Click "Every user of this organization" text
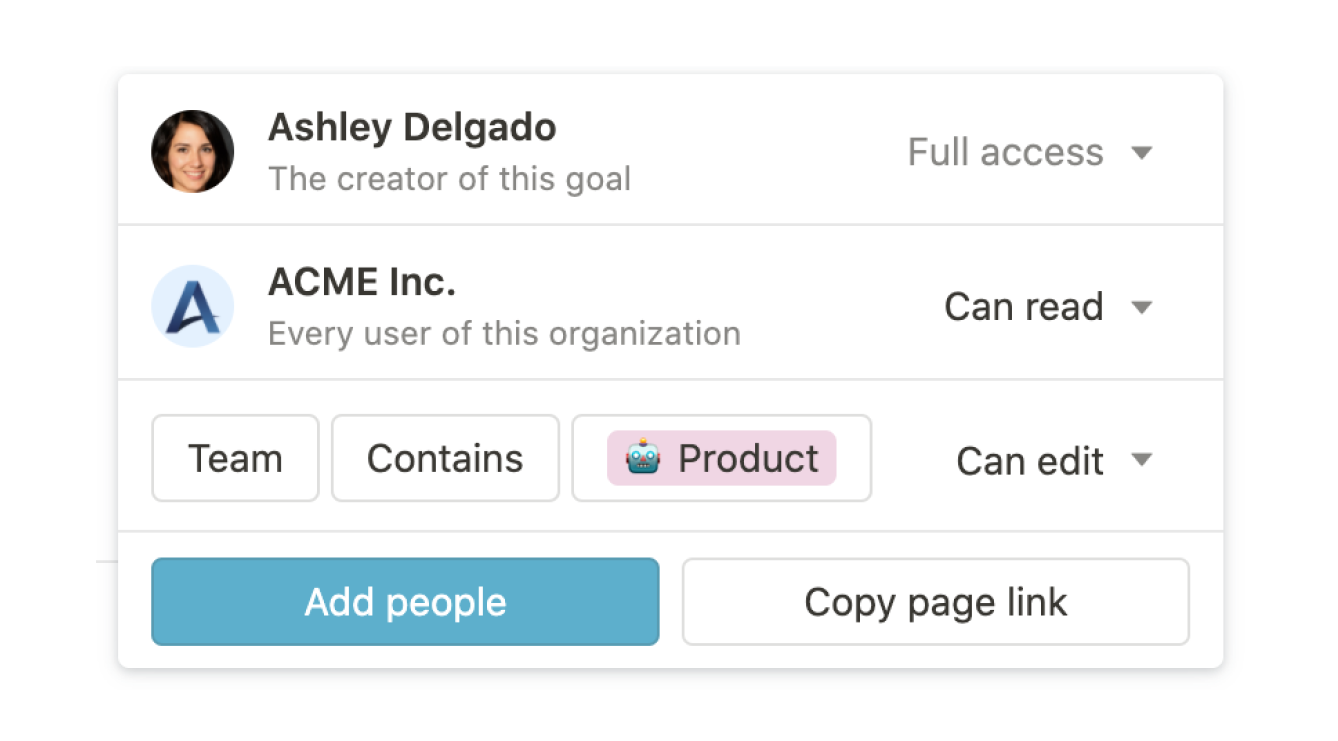Viewport: 1338px width, 741px height. coord(504,334)
